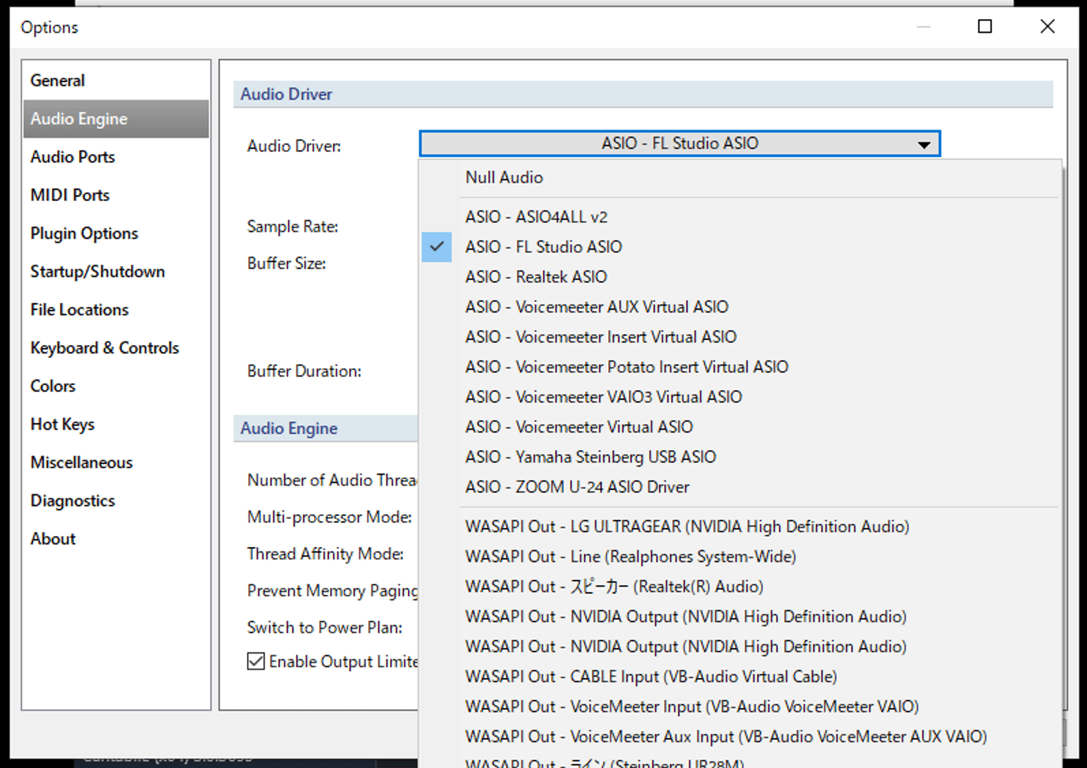Maximize the Options window
This screenshot has width=1087, height=768.
pyautogui.click(x=984, y=26)
